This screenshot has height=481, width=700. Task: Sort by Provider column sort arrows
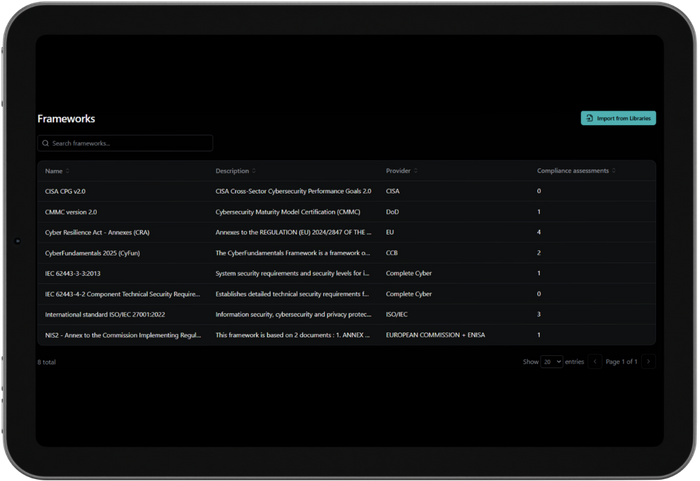416,171
